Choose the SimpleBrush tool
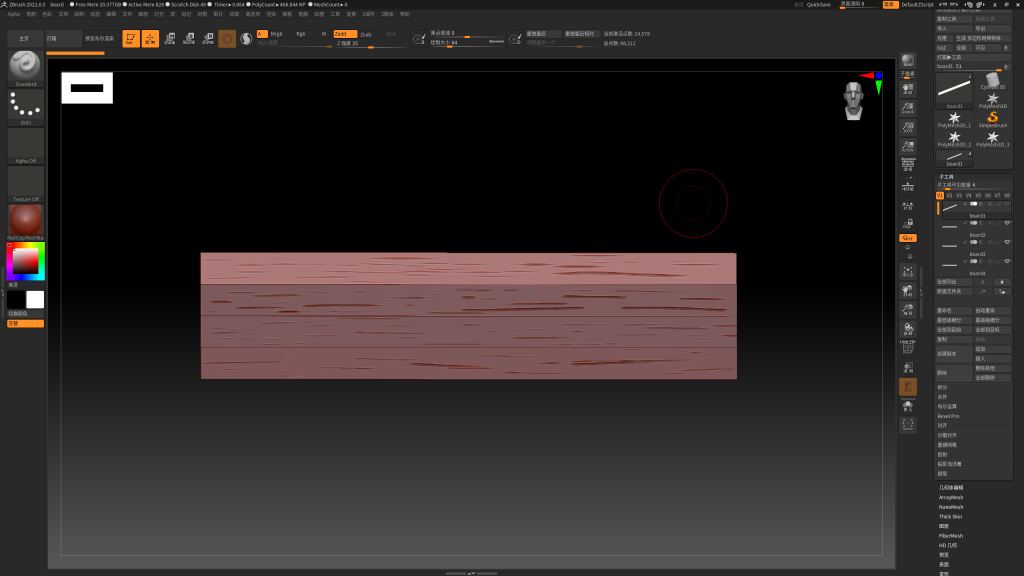Image resolution: width=1024 pixels, height=576 pixels. click(992, 118)
